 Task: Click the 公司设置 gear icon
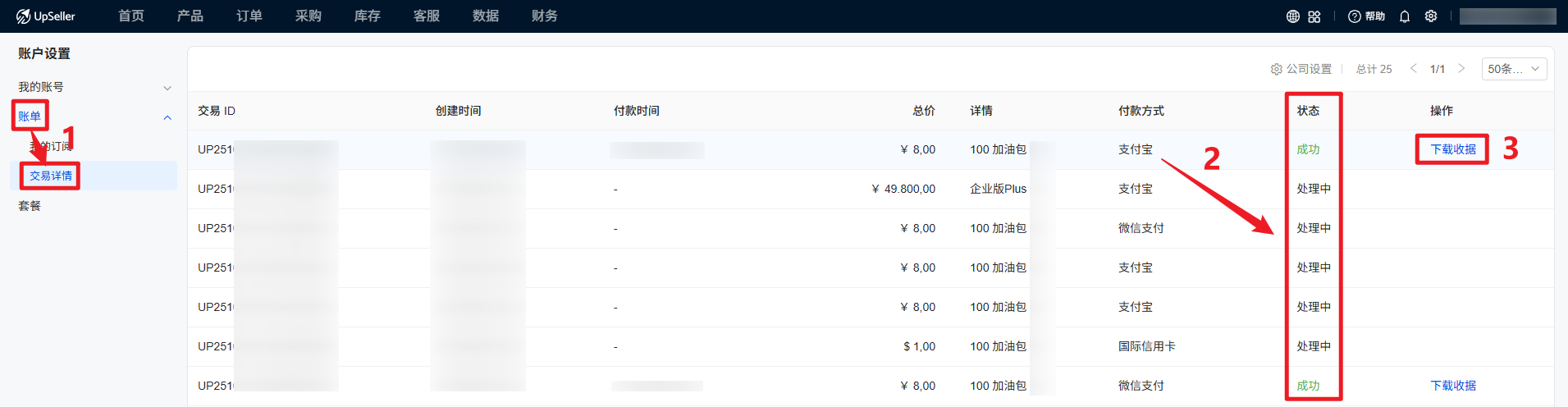click(x=1277, y=69)
